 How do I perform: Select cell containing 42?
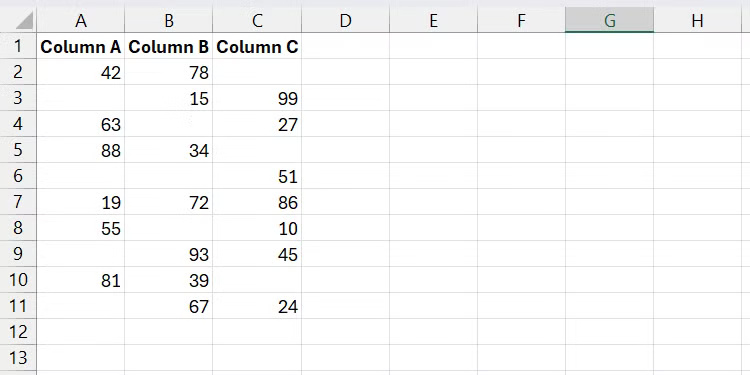[81, 72]
